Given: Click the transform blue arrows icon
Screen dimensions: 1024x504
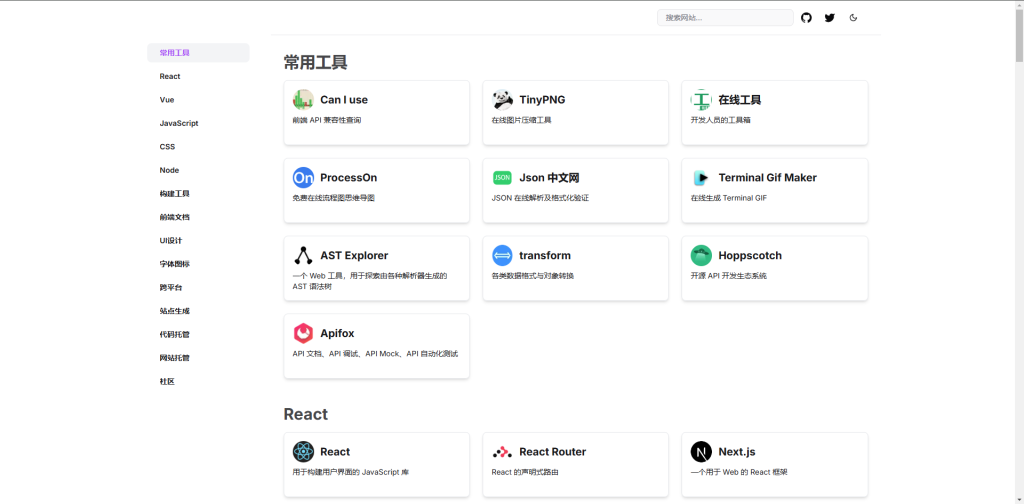Looking at the screenshot, I should tap(502, 255).
